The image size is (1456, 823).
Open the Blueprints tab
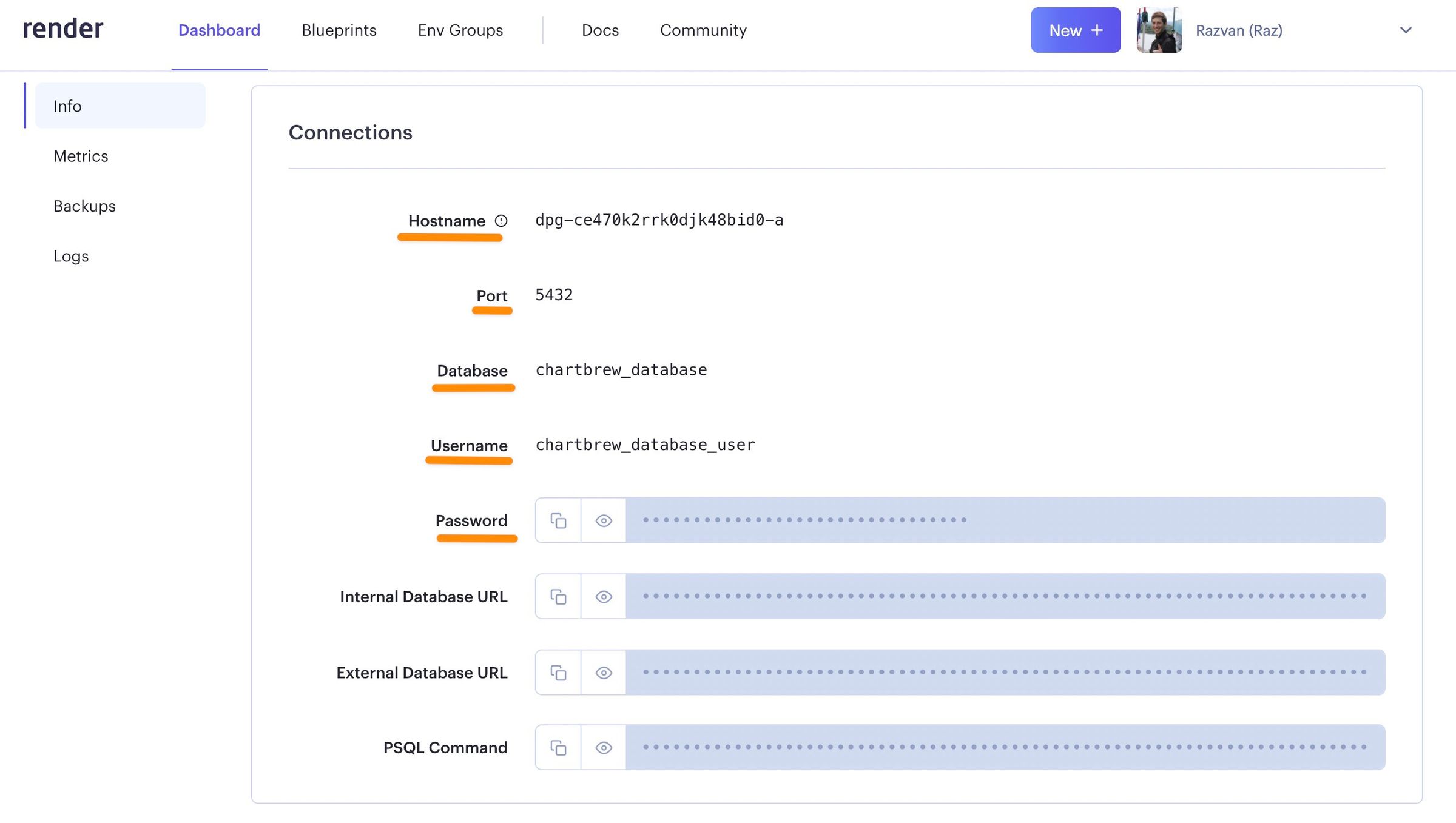(x=339, y=30)
